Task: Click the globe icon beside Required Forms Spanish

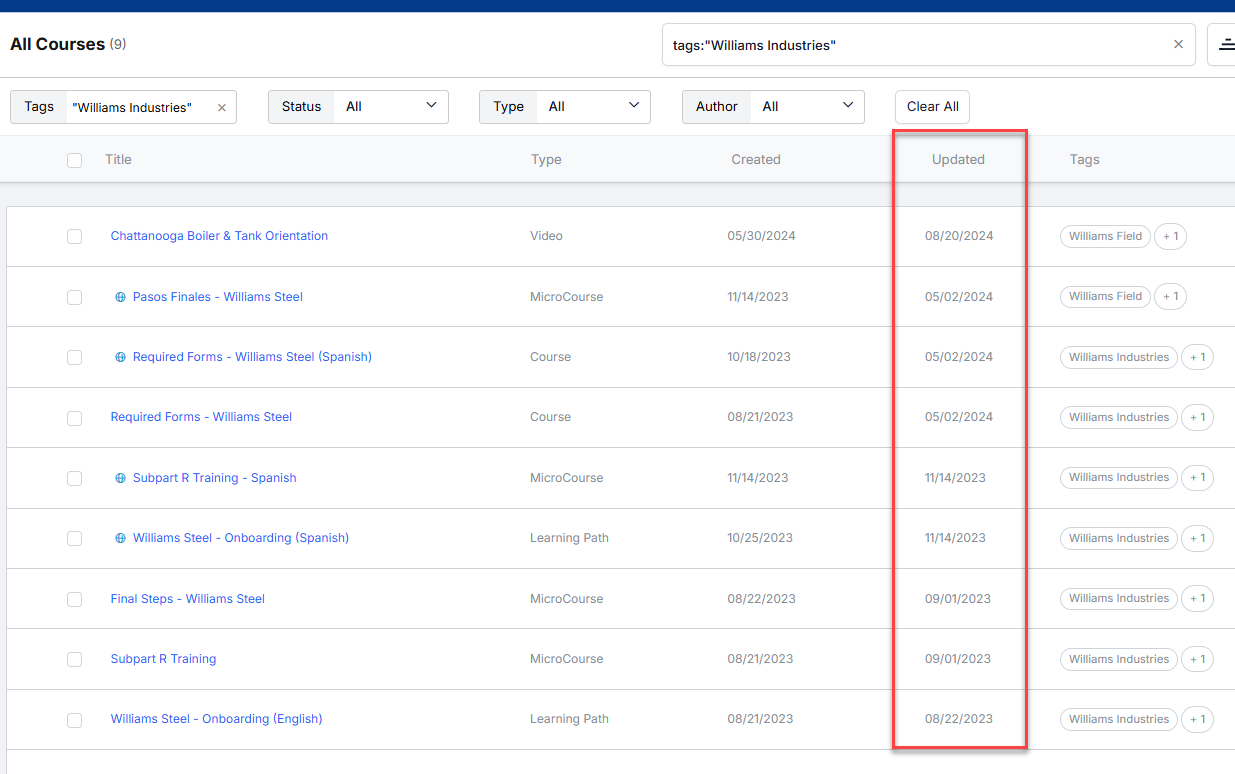Action: [121, 357]
